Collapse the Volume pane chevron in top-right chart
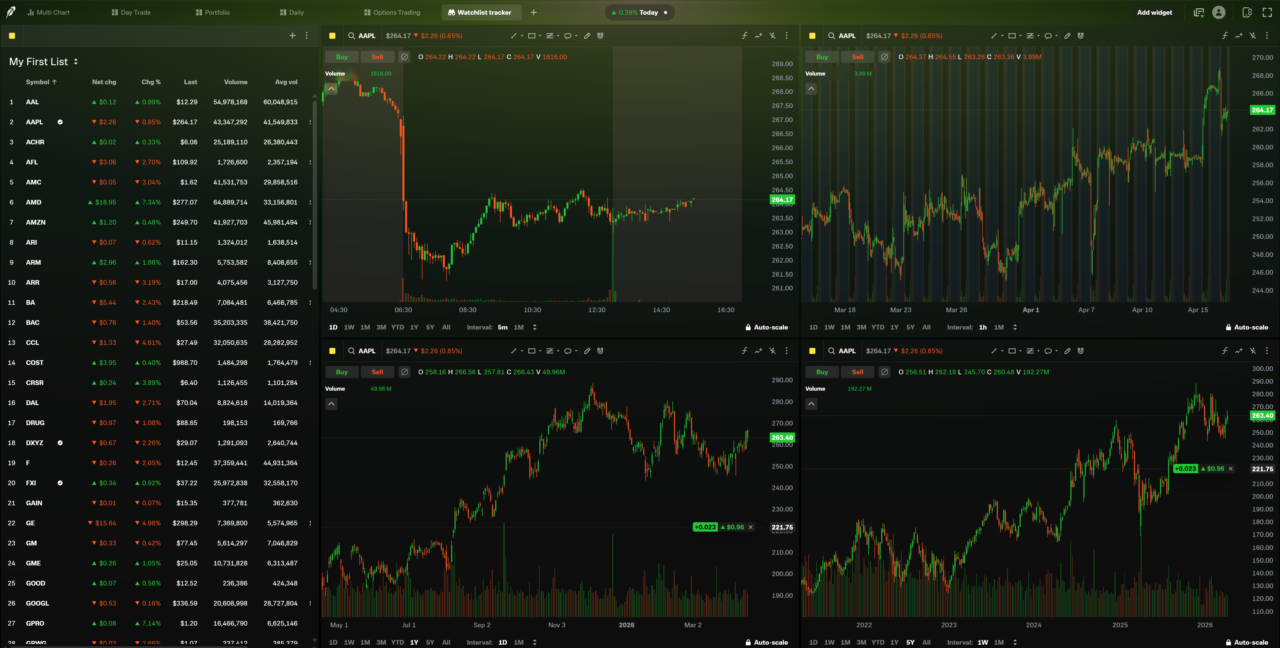Image resolution: width=1280 pixels, height=648 pixels. [x=811, y=89]
